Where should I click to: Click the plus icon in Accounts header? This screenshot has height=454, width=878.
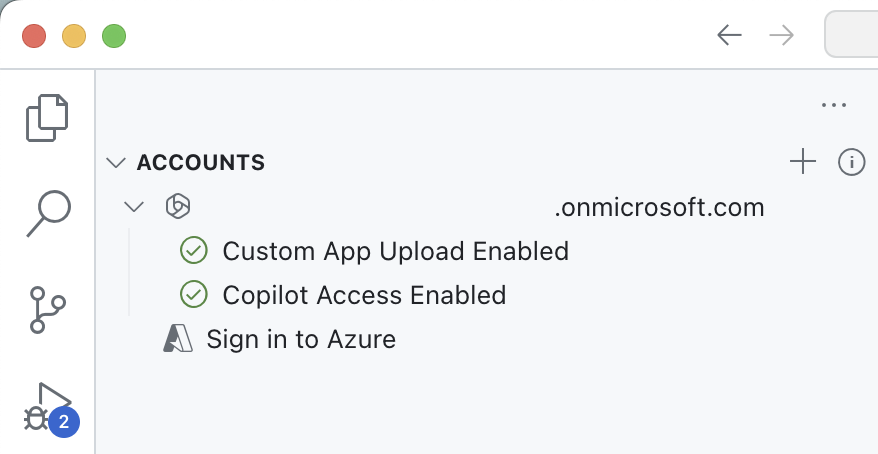click(x=803, y=162)
